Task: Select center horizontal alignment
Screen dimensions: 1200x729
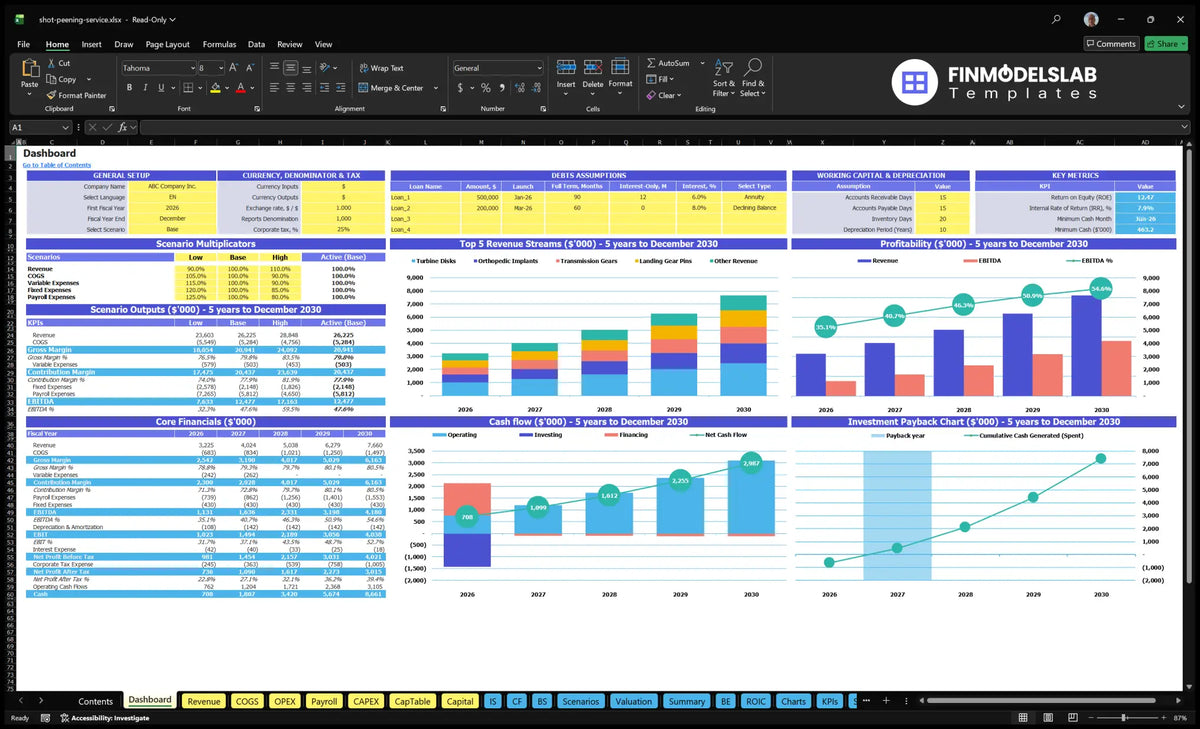Action: [290, 88]
